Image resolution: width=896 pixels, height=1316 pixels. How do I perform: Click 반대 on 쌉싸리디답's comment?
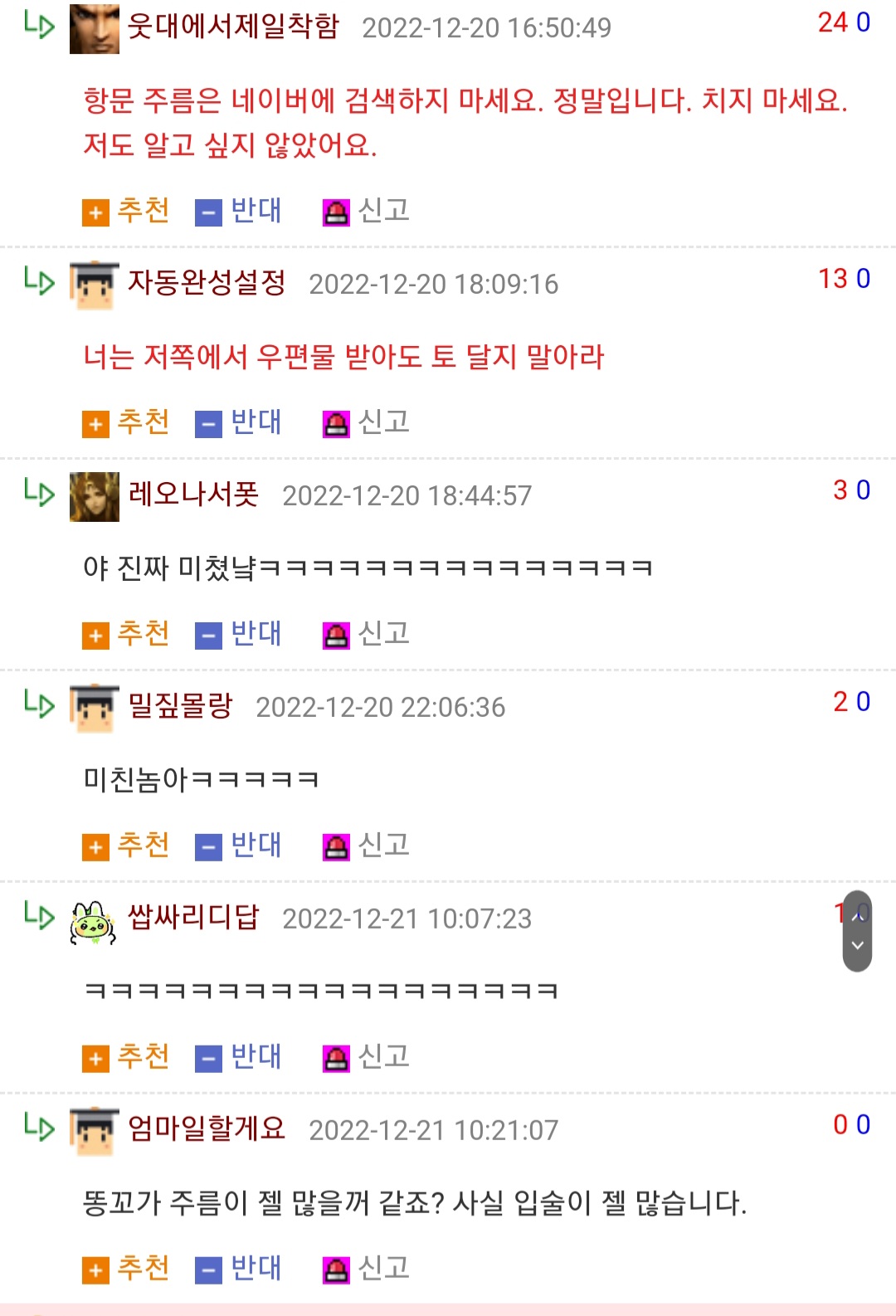256,1056
